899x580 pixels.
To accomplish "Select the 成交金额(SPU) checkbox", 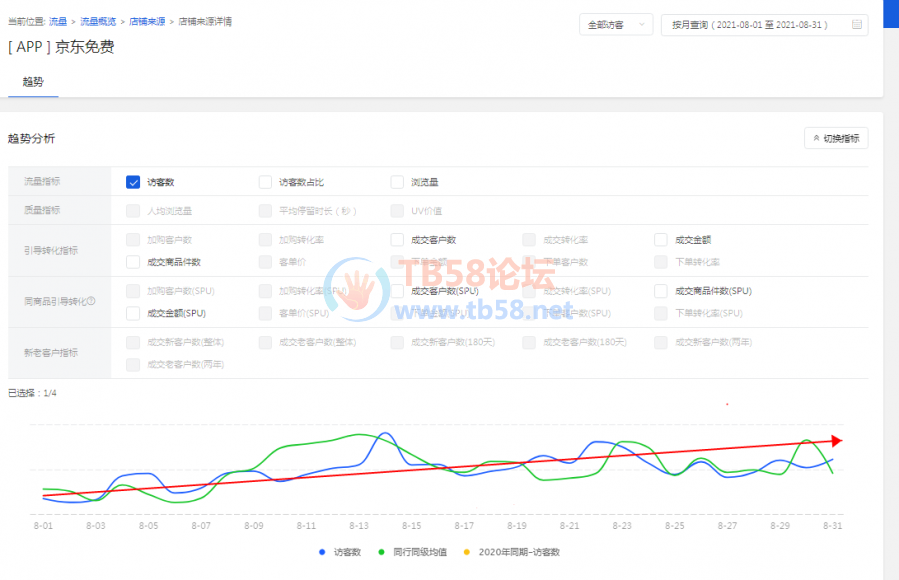I will [x=133, y=313].
